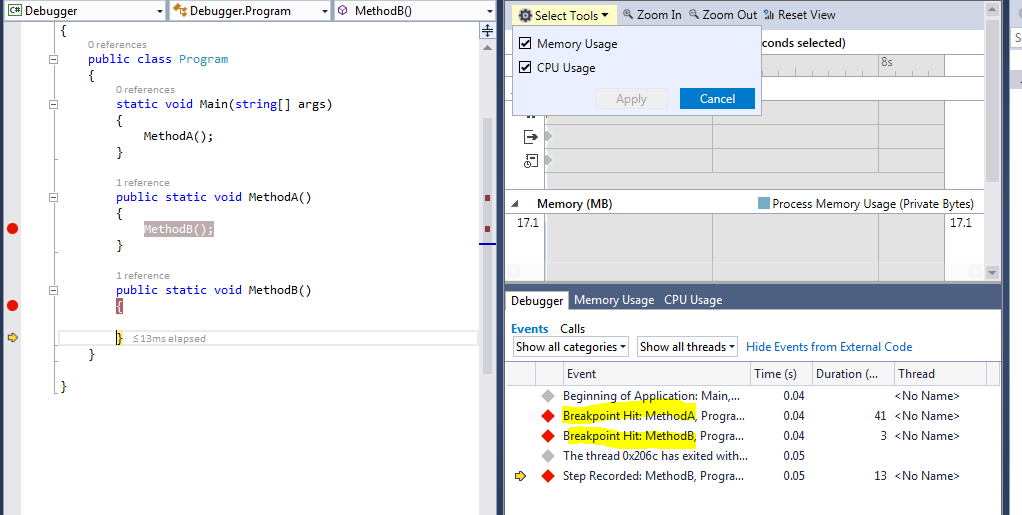Click the IntelliTrace events track icon
Viewport: 1022px width, 515px height.
[531, 160]
